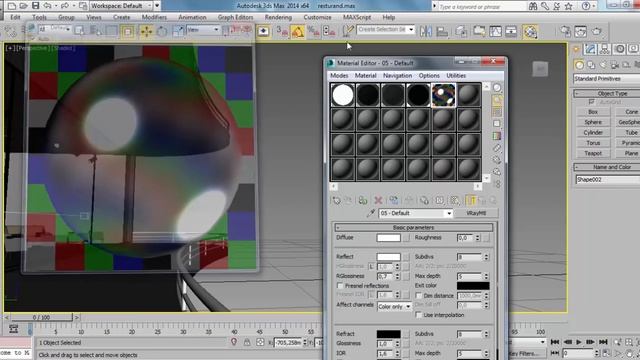Toggle the AutoGrid checkbox

[591, 102]
